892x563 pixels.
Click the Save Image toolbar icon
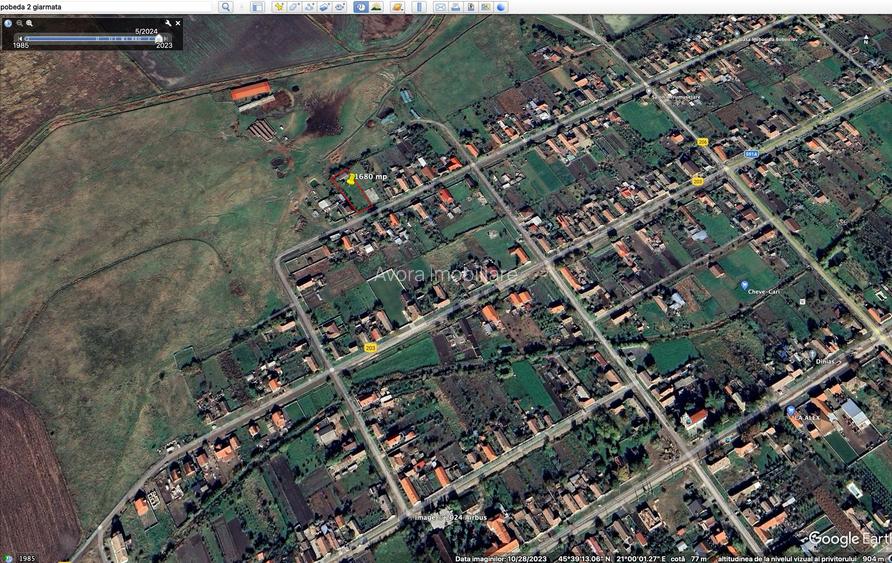pos(470,7)
